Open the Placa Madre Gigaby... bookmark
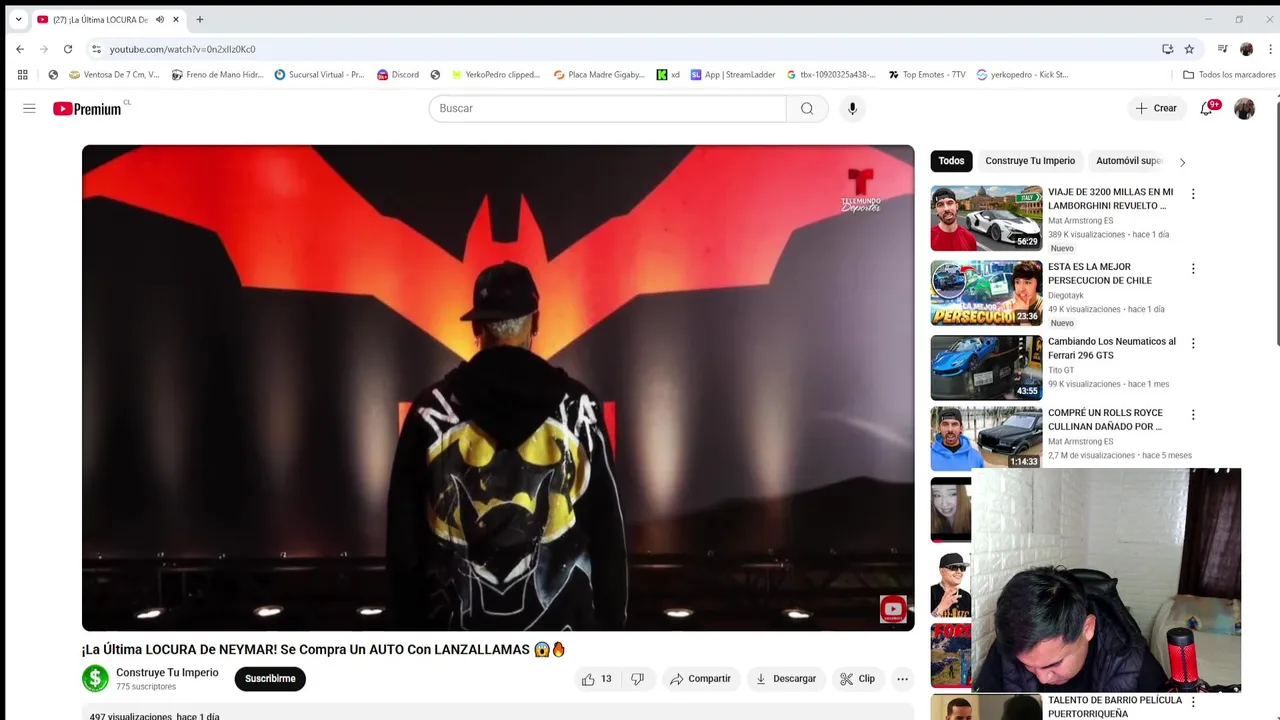The height and width of the screenshot is (720, 1280). [599, 74]
